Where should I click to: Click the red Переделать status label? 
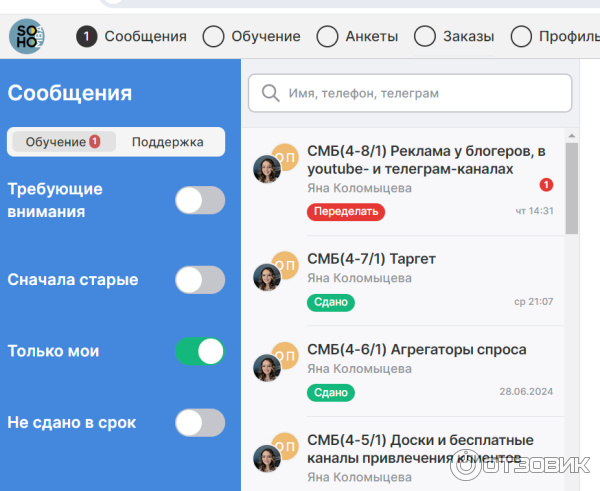point(345,211)
